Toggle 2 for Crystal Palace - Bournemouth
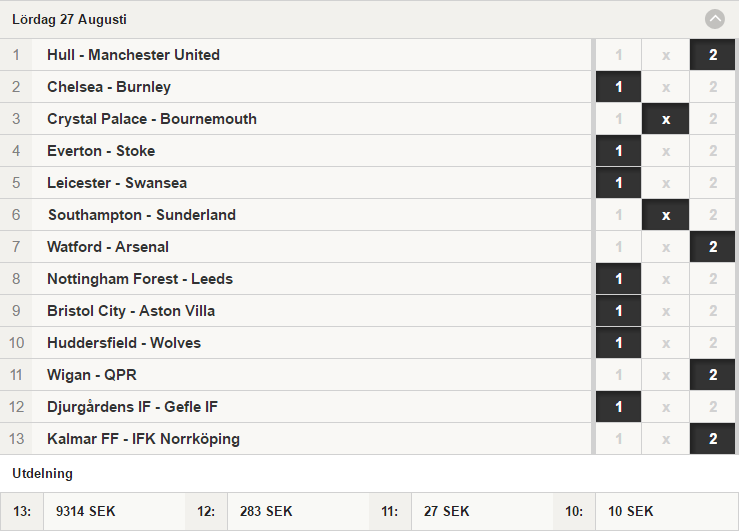 click(713, 119)
